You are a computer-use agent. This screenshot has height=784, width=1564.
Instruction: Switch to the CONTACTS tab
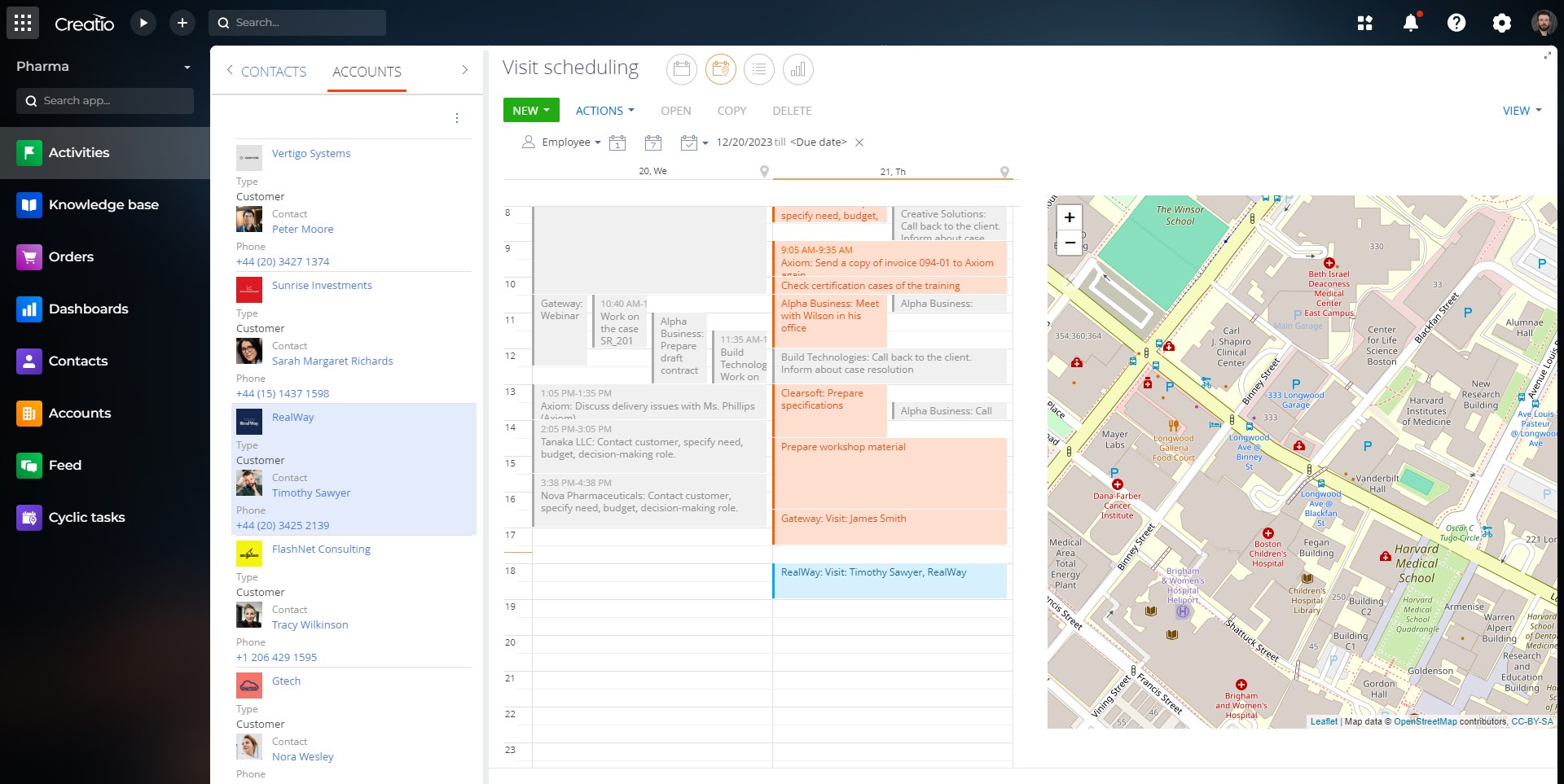pyautogui.click(x=274, y=72)
